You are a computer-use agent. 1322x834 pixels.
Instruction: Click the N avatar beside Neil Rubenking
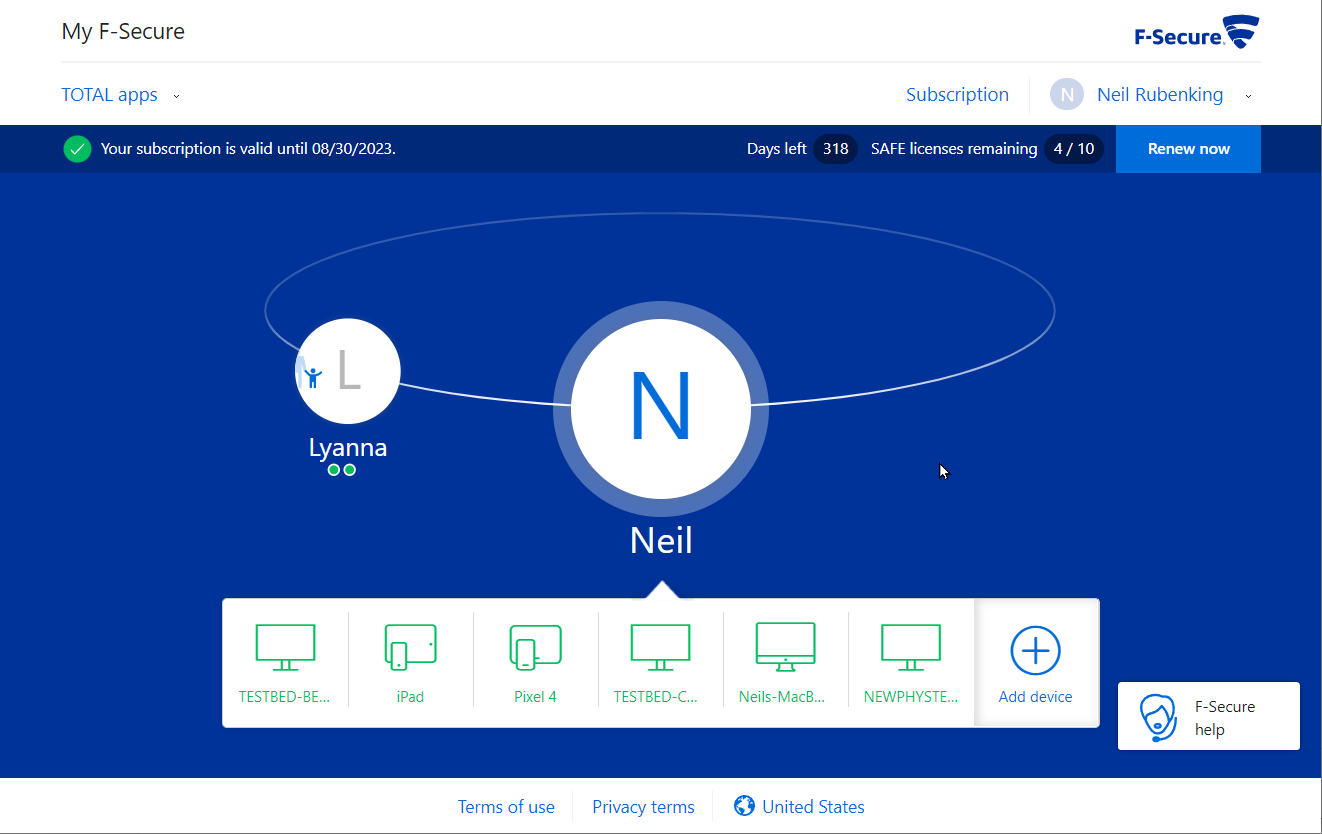pos(1067,95)
